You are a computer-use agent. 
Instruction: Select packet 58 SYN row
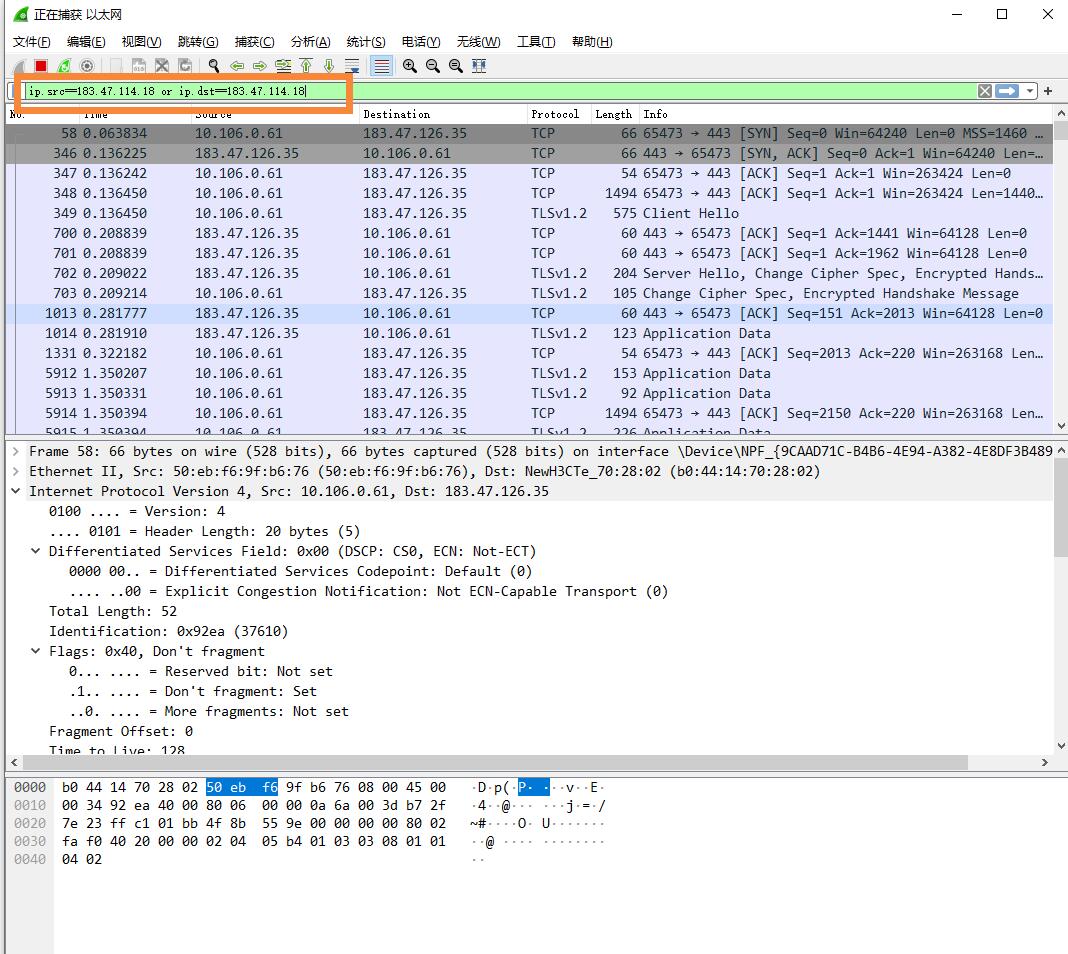529,133
